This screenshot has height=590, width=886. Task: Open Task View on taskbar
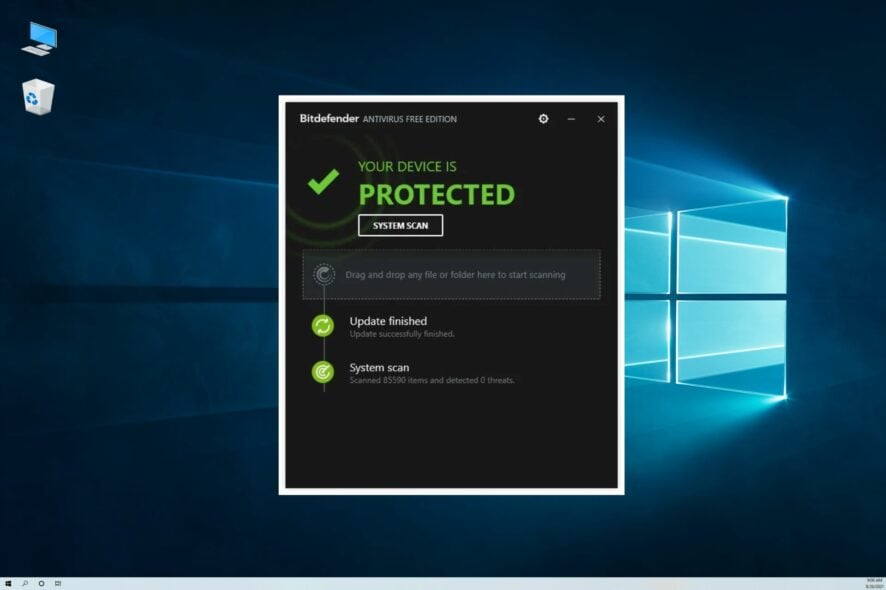click(58, 583)
